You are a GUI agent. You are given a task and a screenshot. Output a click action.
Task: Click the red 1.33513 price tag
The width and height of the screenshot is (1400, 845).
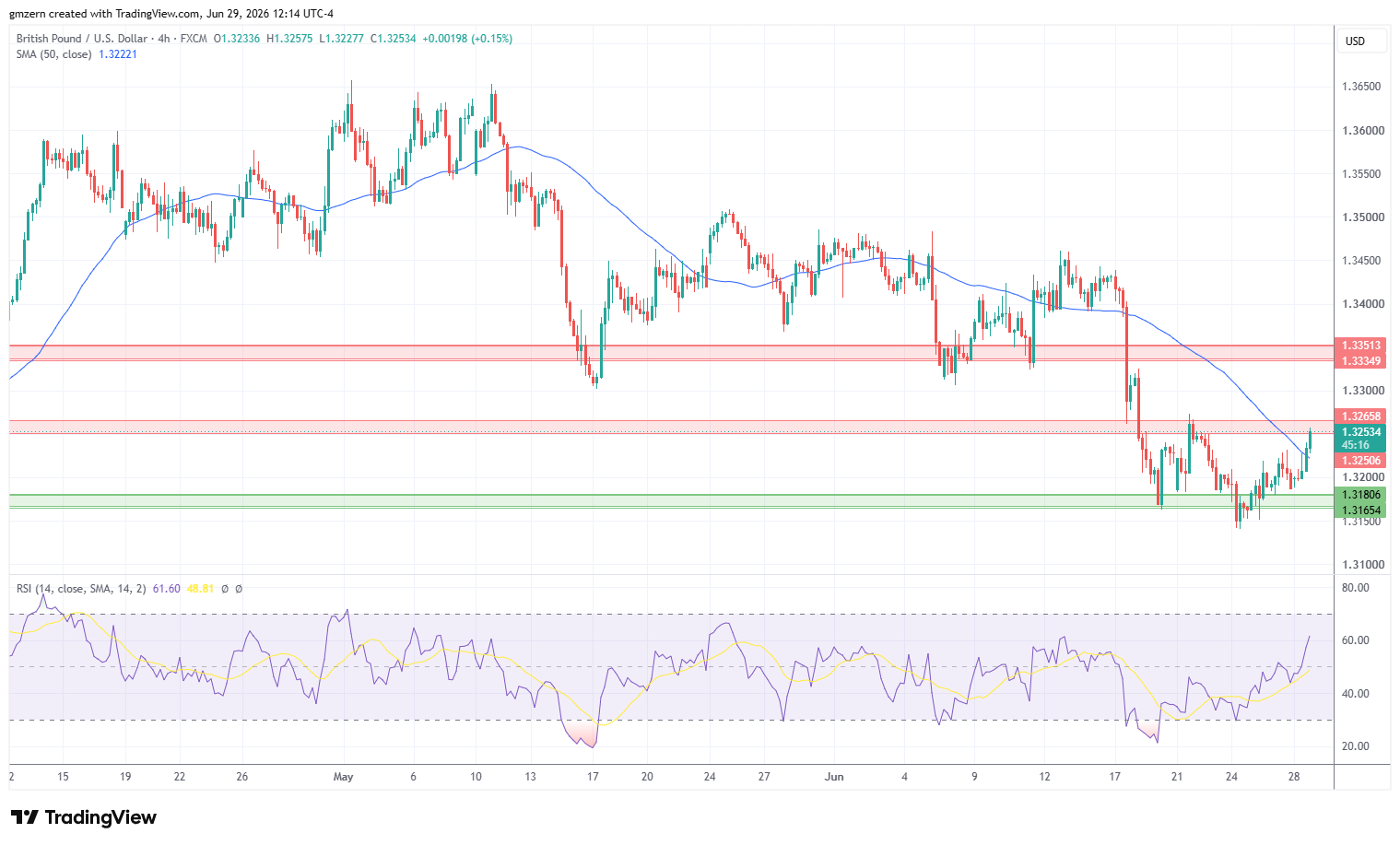click(x=1361, y=346)
